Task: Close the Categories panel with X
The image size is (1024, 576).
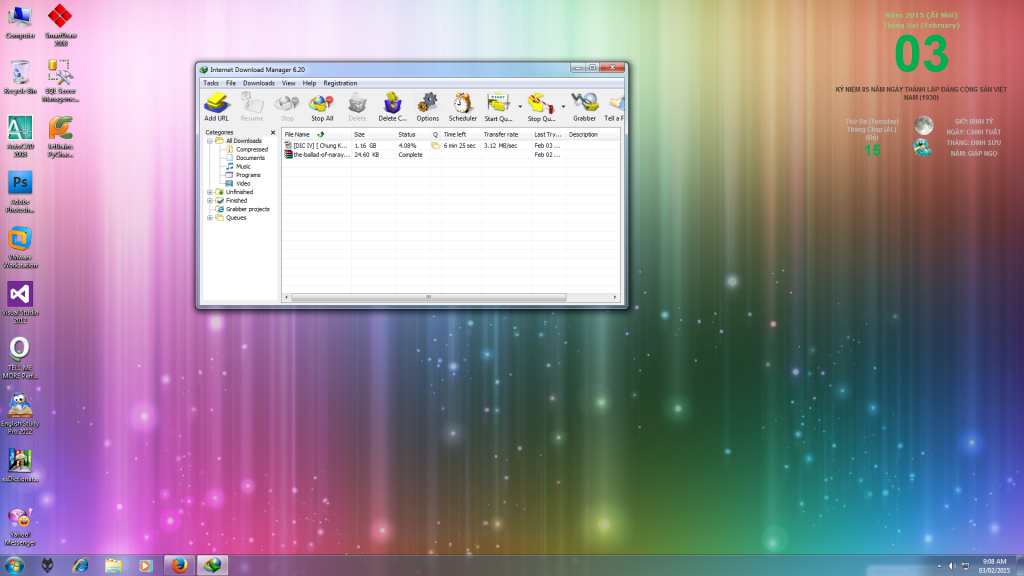Action: [273, 132]
